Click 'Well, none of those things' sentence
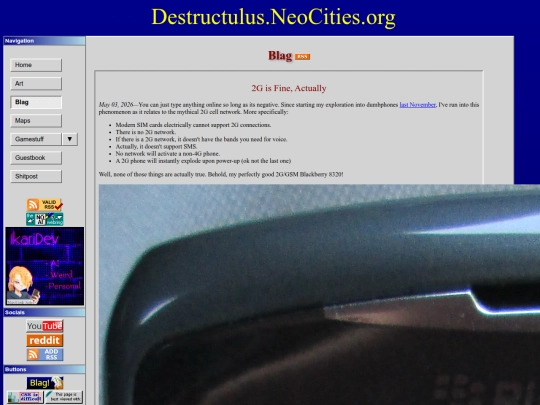540x405 pixels. tap(221, 175)
